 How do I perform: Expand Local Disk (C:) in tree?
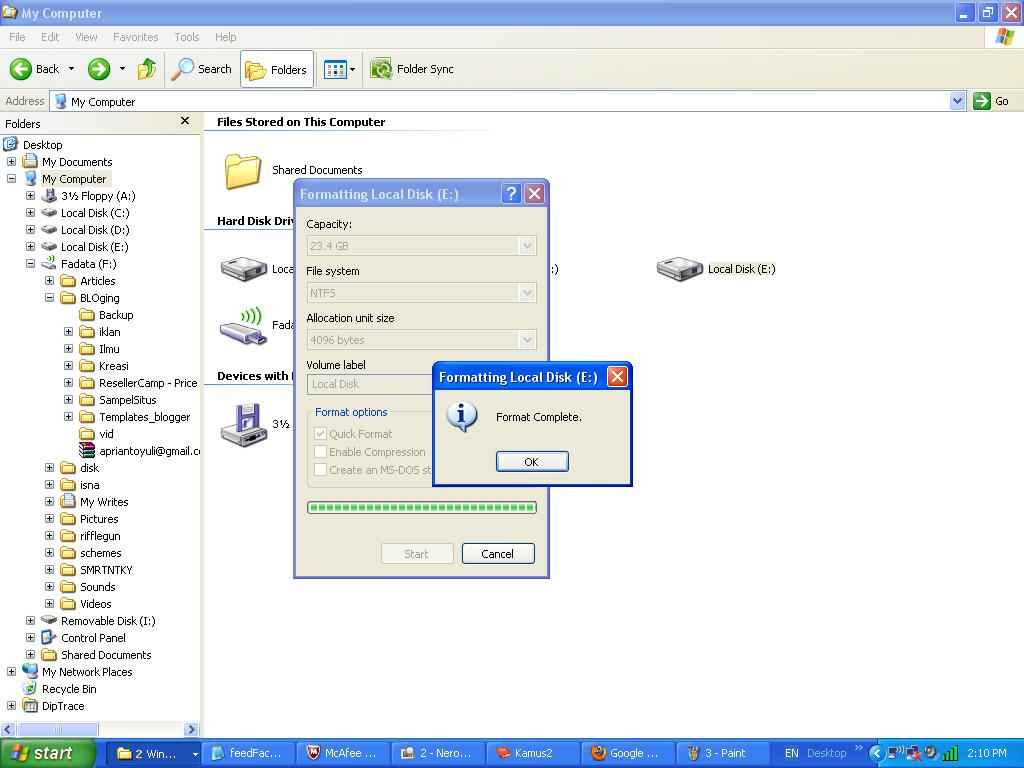(30, 212)
